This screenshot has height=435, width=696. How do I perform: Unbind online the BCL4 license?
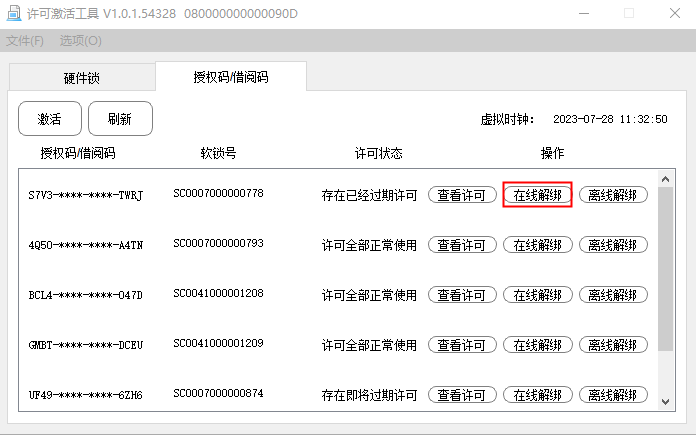[x=538, y=295]
